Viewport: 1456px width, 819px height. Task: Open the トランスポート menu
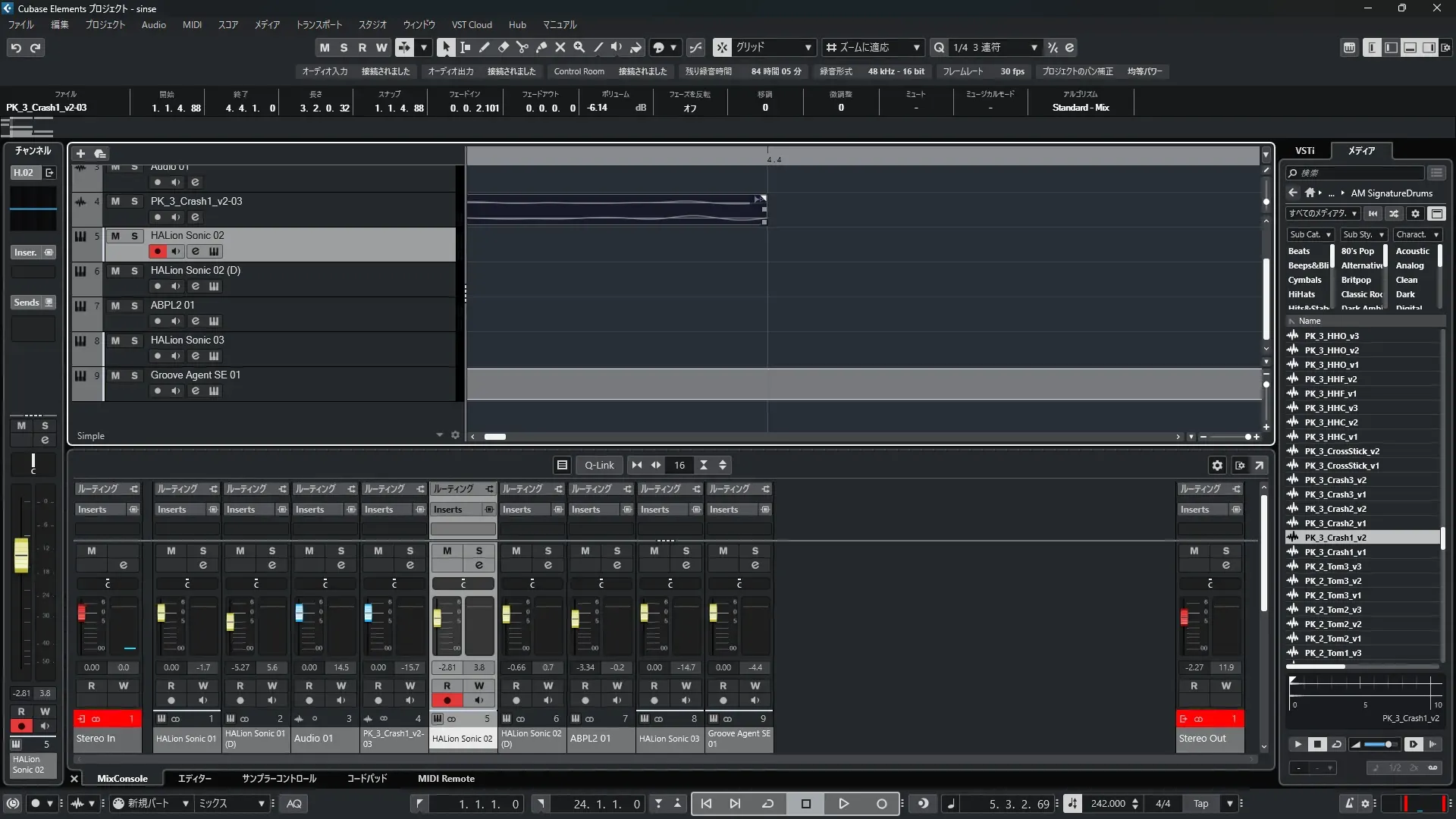[318, 25]
